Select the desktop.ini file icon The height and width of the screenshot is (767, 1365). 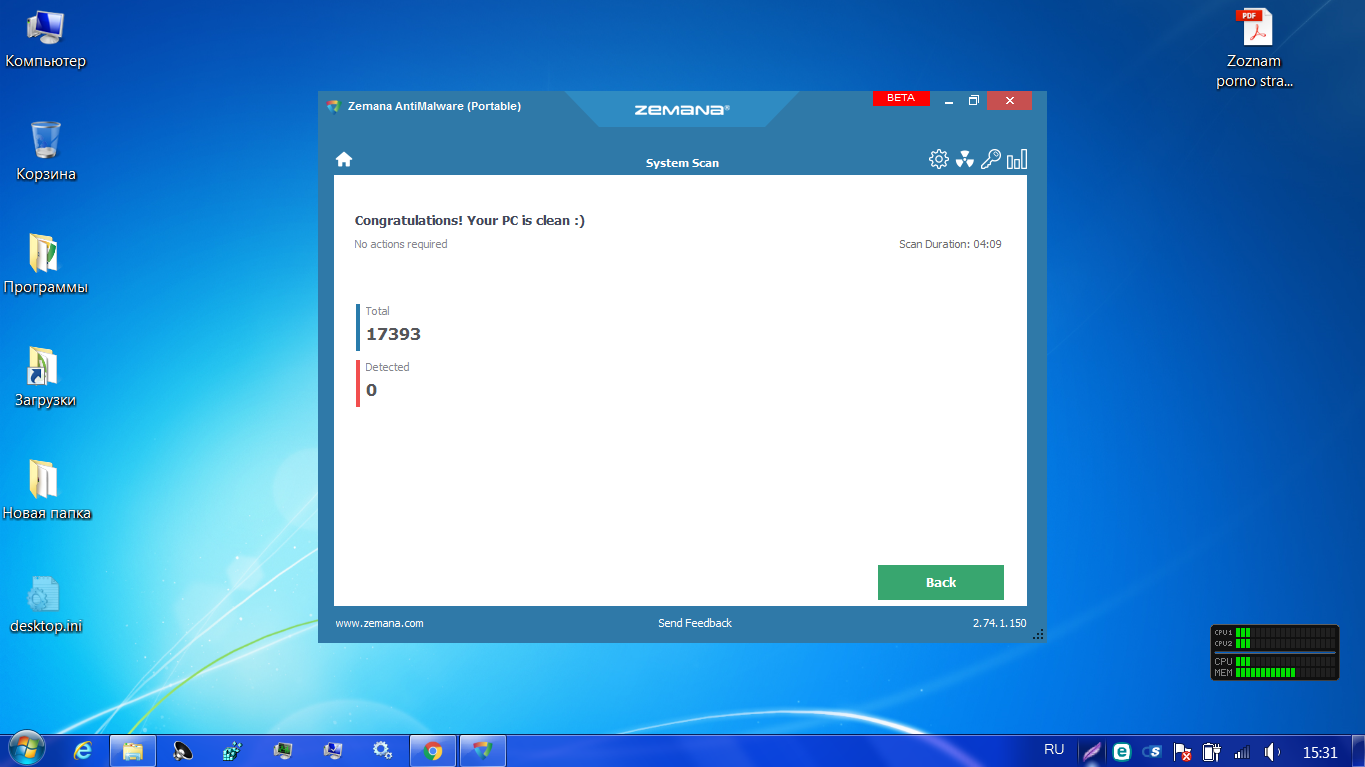pos(46,604)
